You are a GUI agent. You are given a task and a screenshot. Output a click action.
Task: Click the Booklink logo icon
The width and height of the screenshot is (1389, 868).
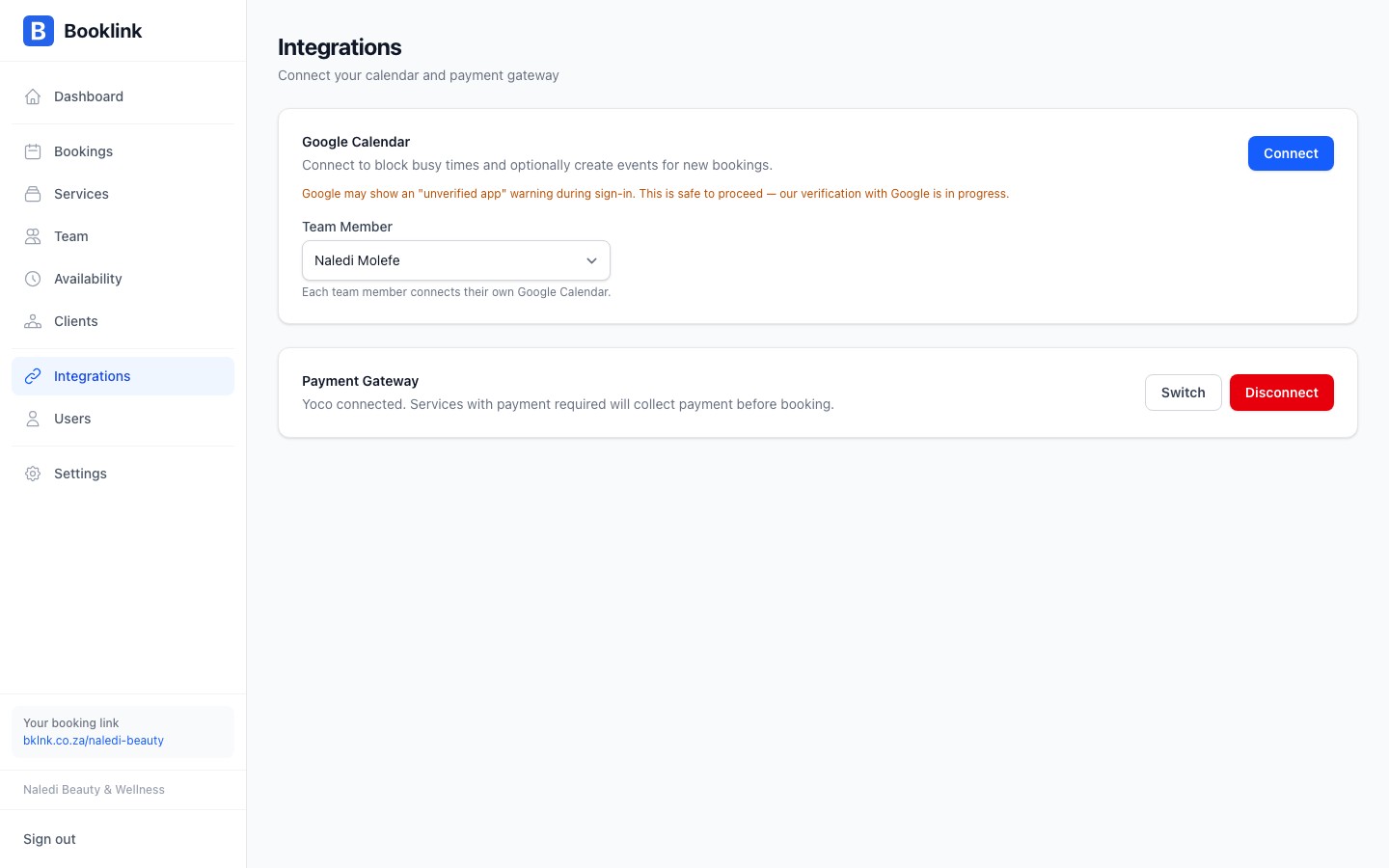coord(38,31)
